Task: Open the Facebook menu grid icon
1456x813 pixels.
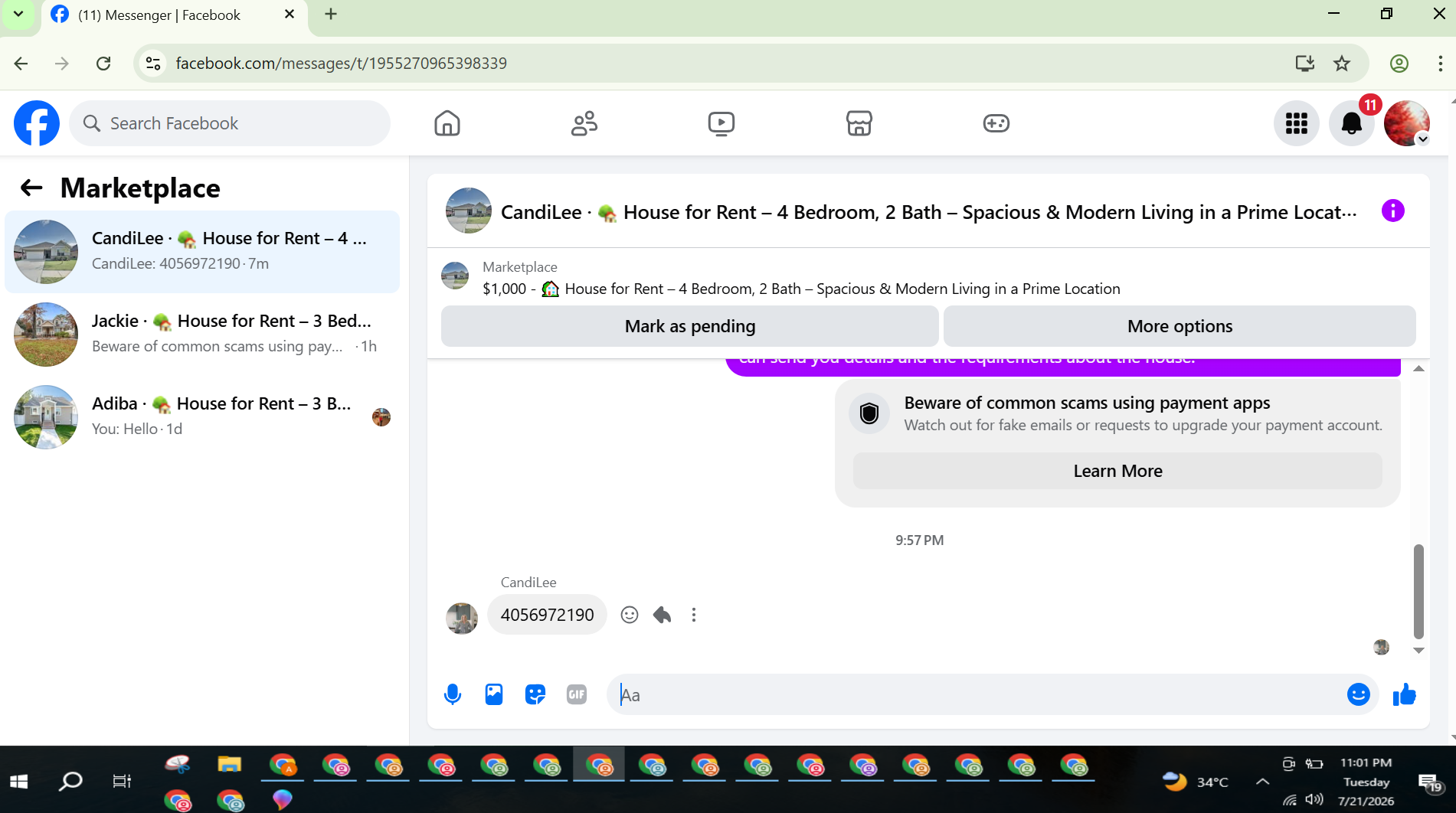Action: pos(1297,123)
